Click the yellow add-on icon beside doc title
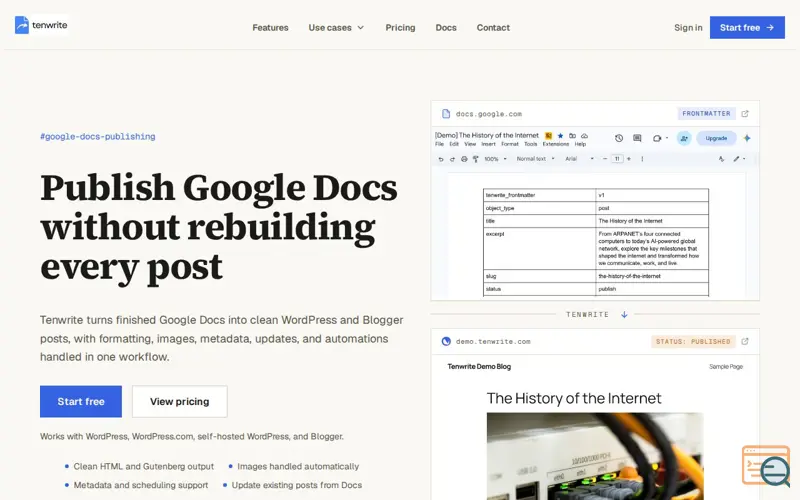This screenshot has width=800, height=500. [x=548, y=136]
